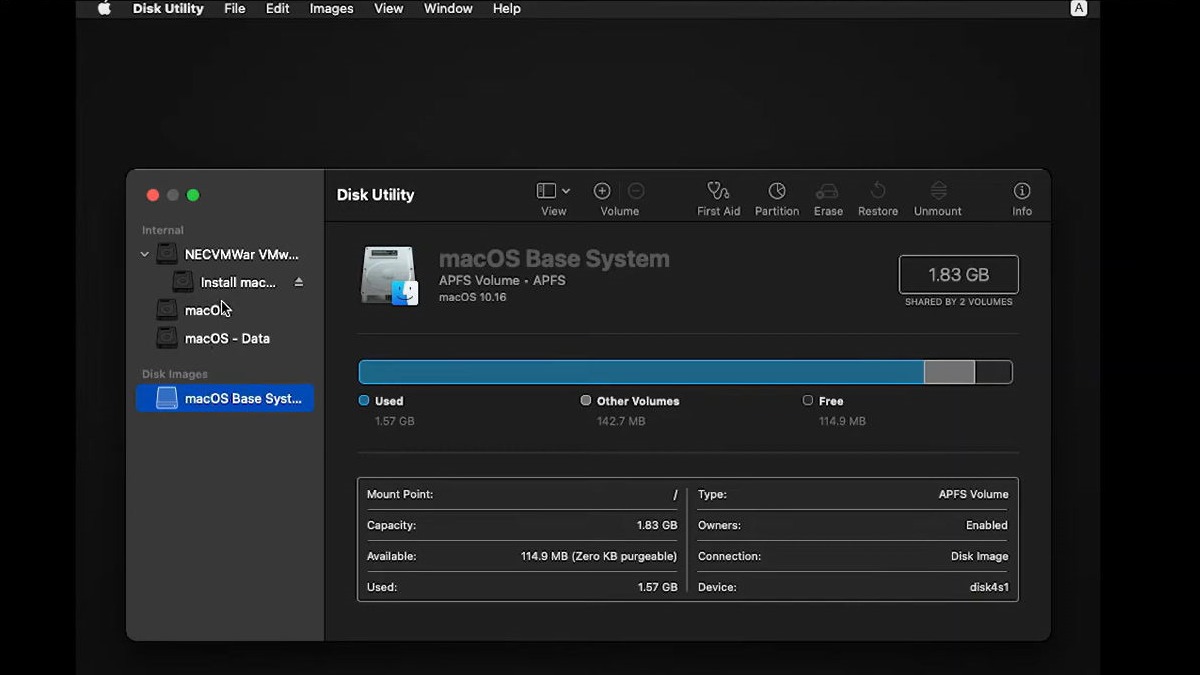Click the Apple menu logo
This screenshot has width=1200, height=675.
click(x=104, y=9)
